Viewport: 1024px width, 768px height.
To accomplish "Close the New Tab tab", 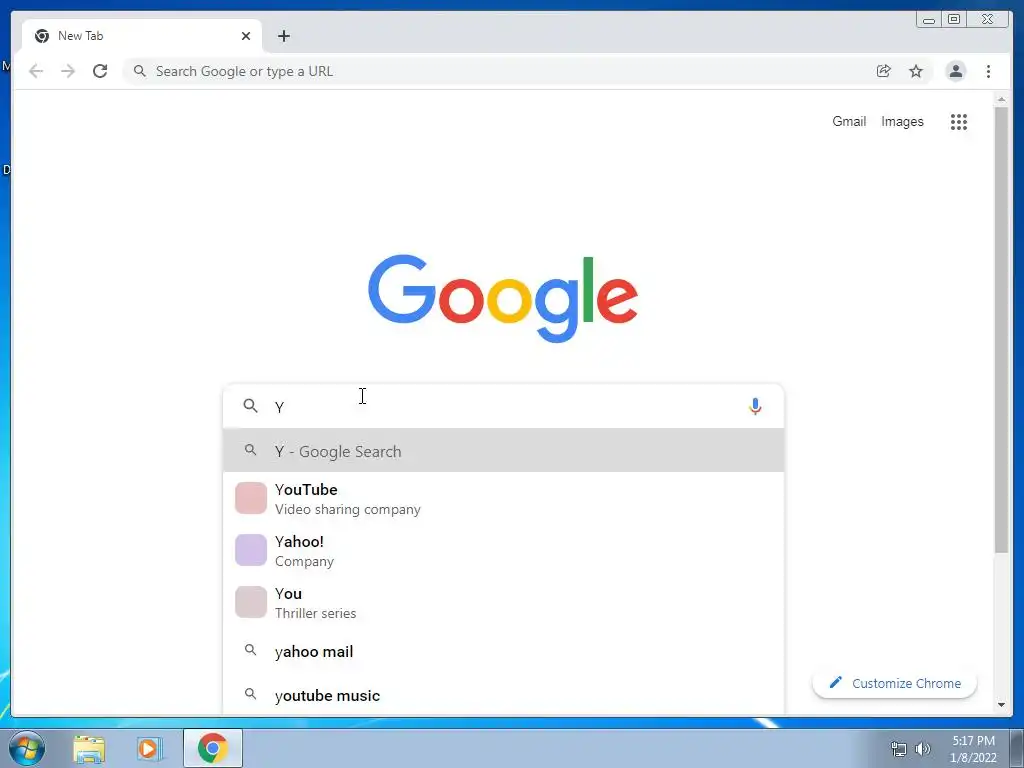I will point(246,36).
